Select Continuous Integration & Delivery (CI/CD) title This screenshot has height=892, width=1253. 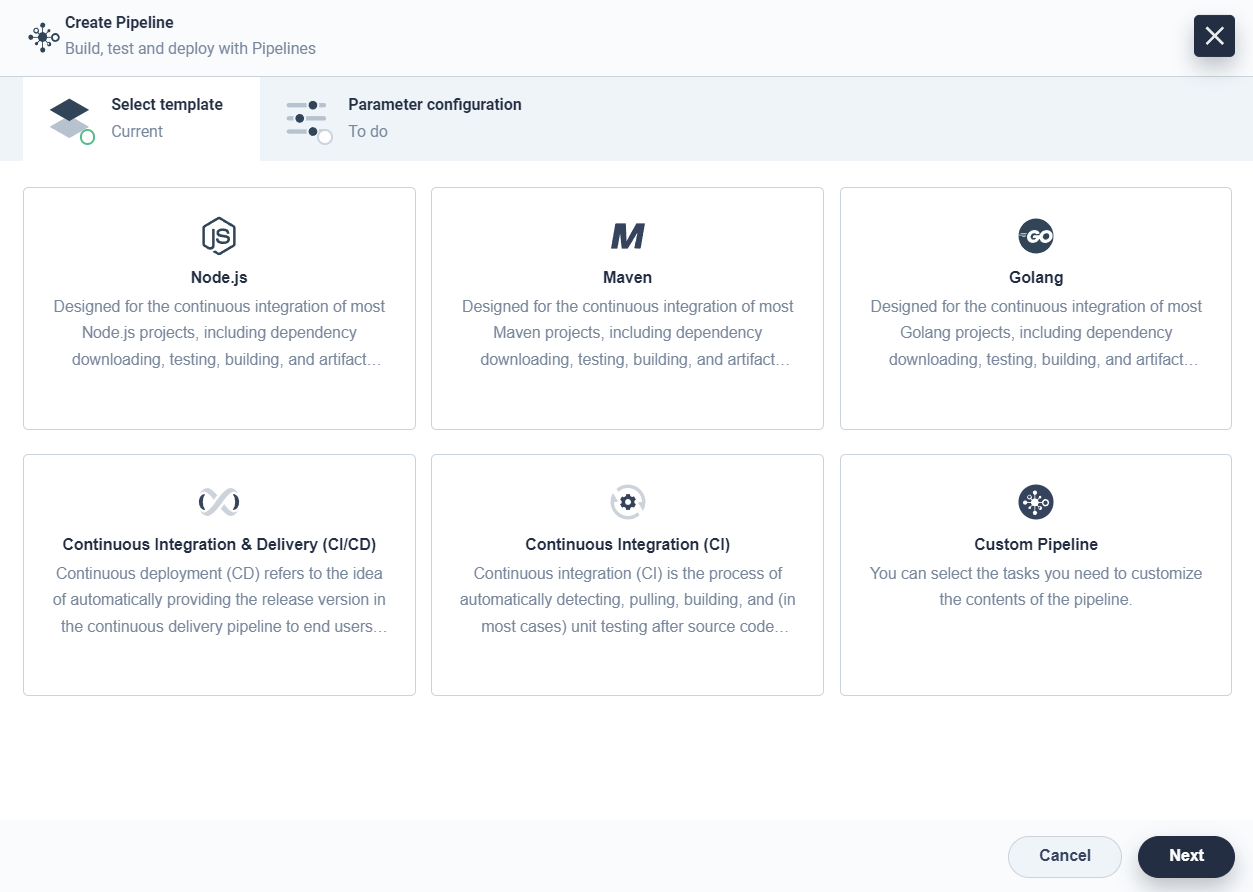click(219, 545)
